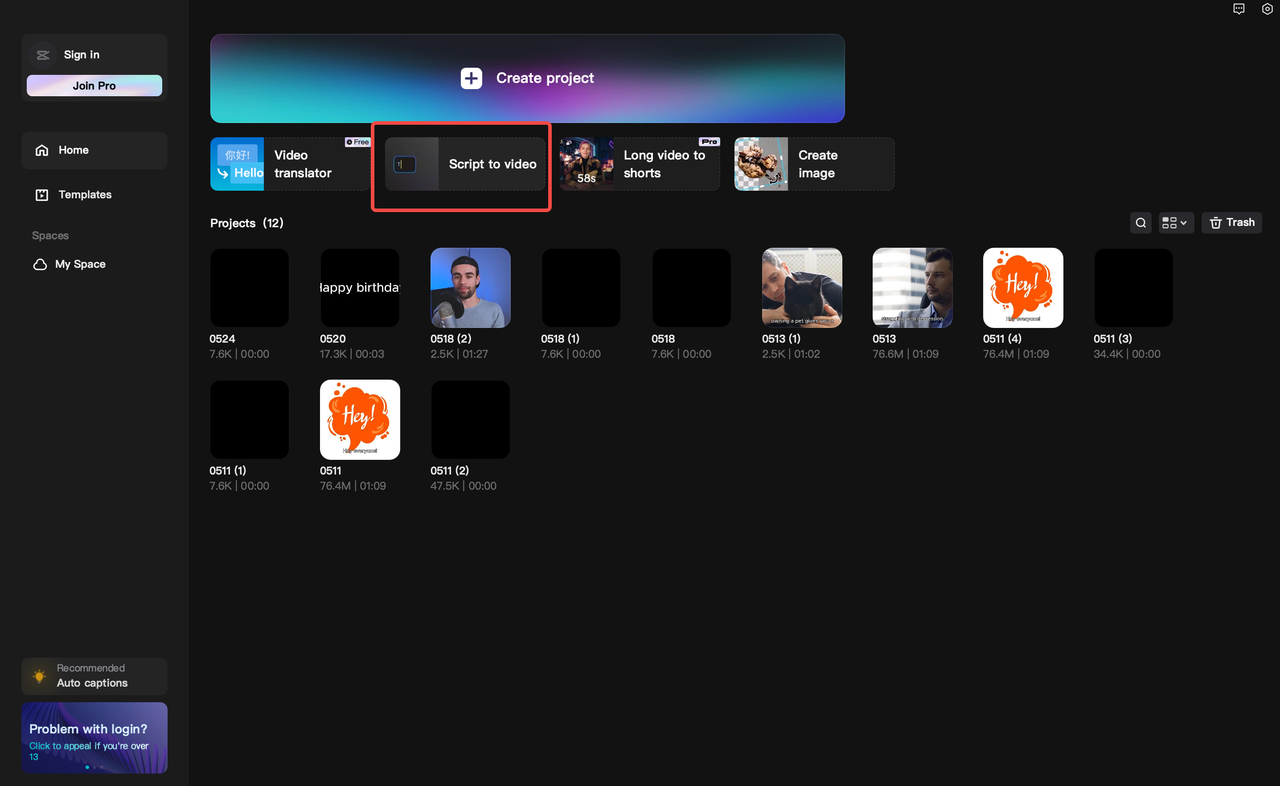Viewport: 1280px width, 786px height.
Task: Open the Trash
Action: coord(1231,223)
